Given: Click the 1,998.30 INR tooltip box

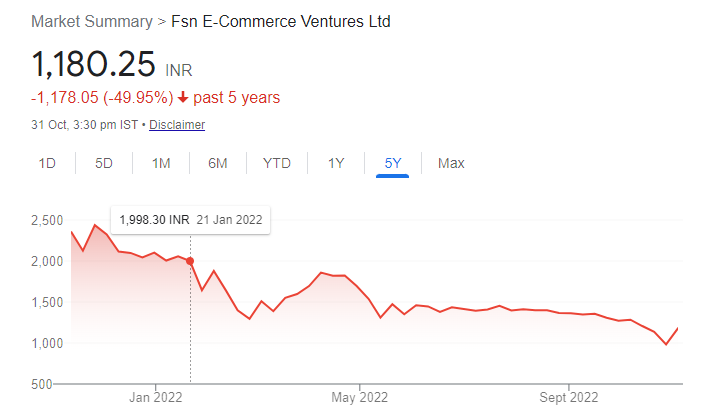Looking at the screenshot, I should point(191,220).
